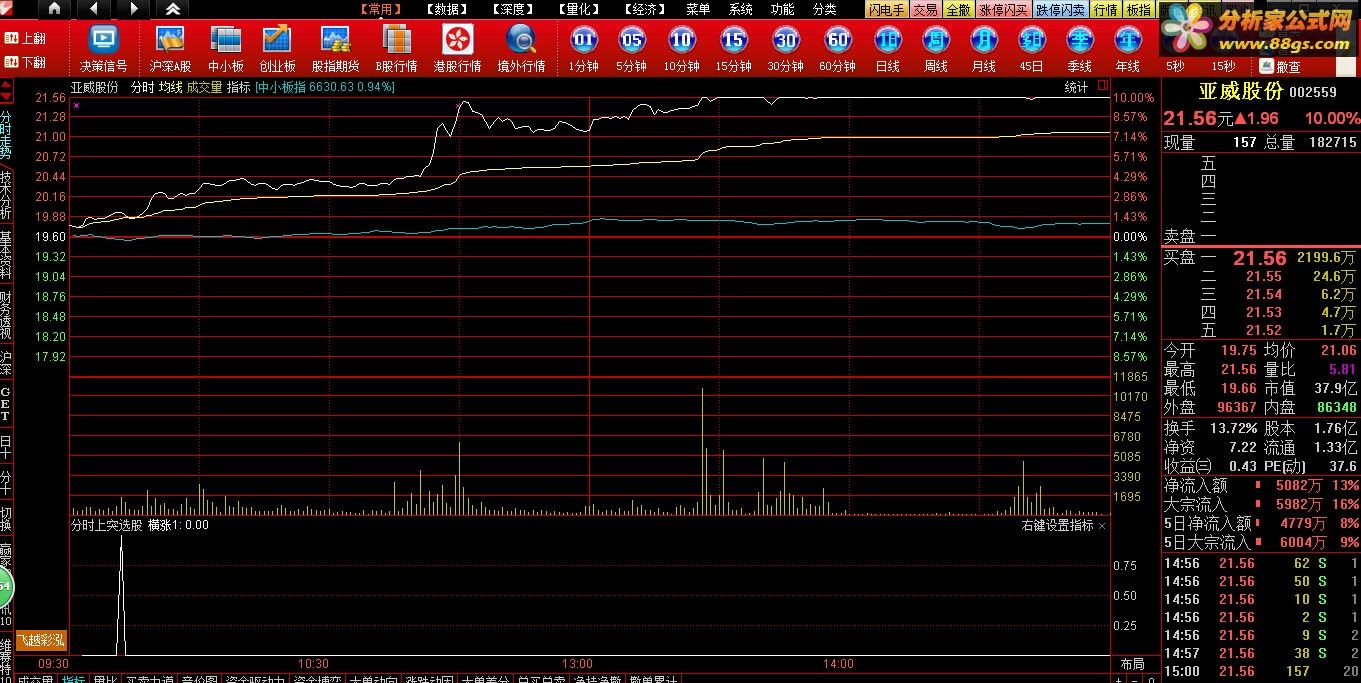Switch to the 60分钟 chart period
The width and height of the screenshot is (1361, 683).
837,48
